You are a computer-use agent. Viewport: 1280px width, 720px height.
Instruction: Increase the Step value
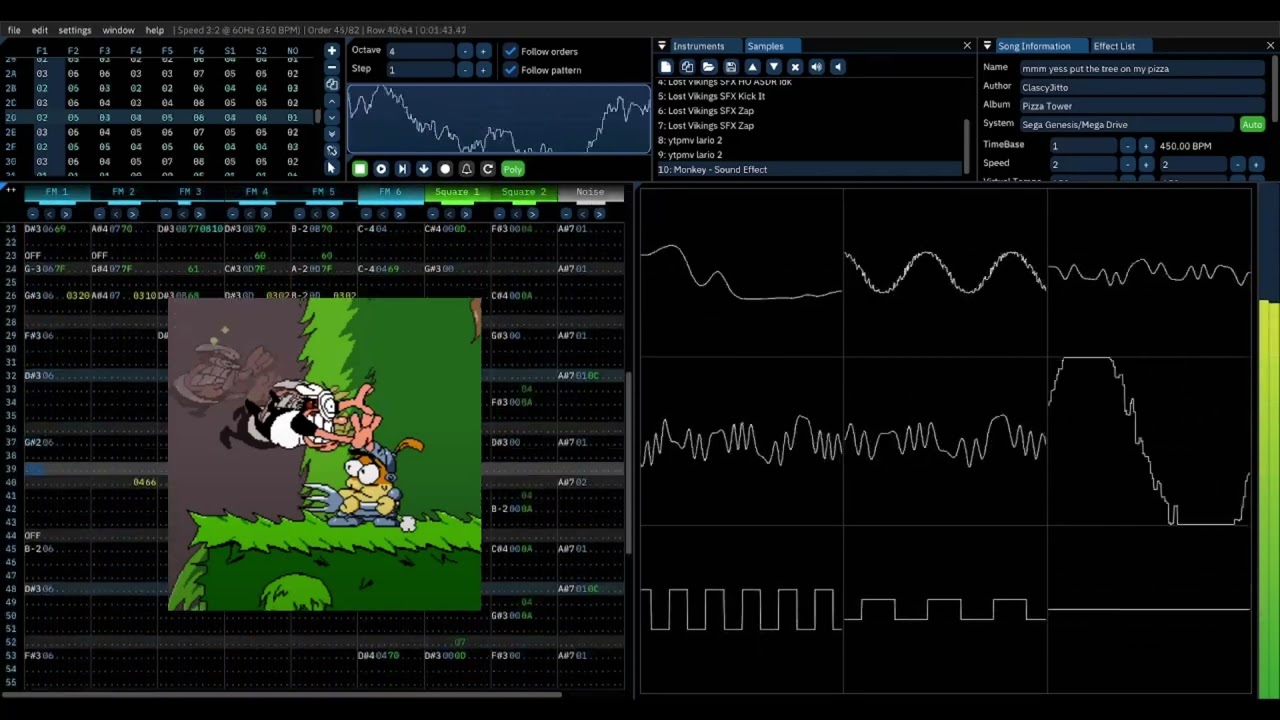coord(483,70)
